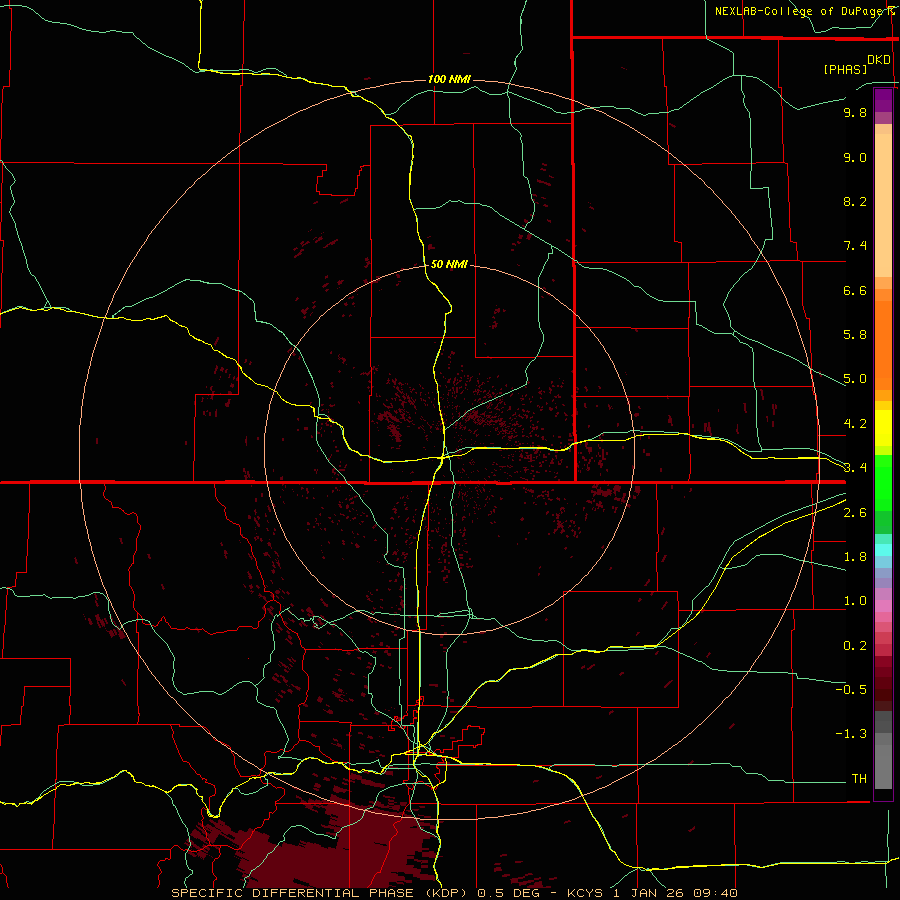This screenshot has width=900, height=900.
Task: Click the 6.6 scale value
Action: (855, 290)
